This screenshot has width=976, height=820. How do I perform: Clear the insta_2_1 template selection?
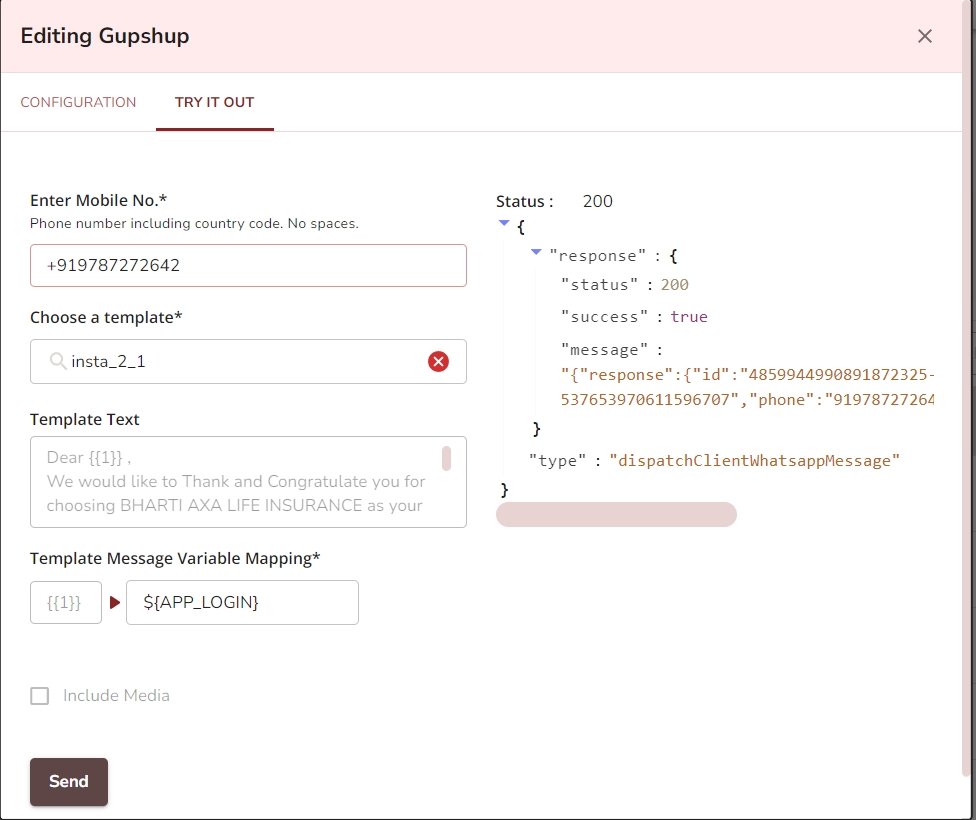pos(438,361)
